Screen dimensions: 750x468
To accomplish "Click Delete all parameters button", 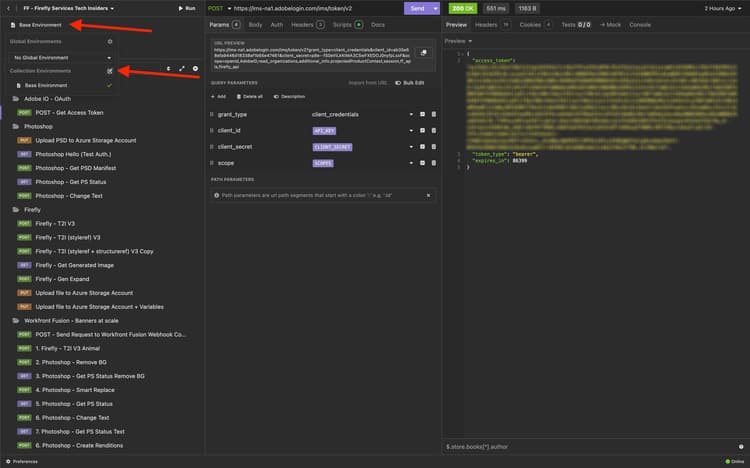I will (250, 97).
